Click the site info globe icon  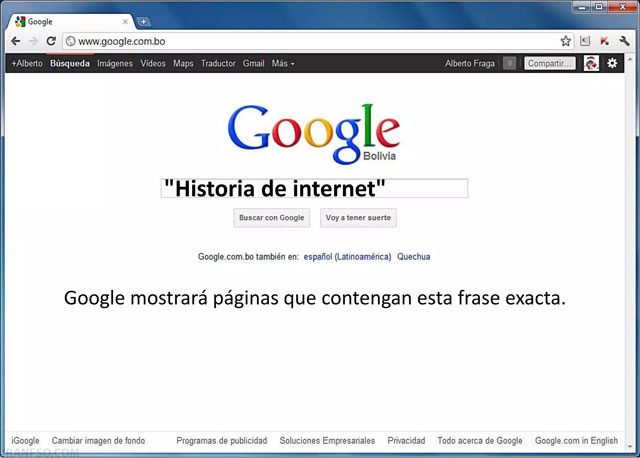[x=71, y=41]
